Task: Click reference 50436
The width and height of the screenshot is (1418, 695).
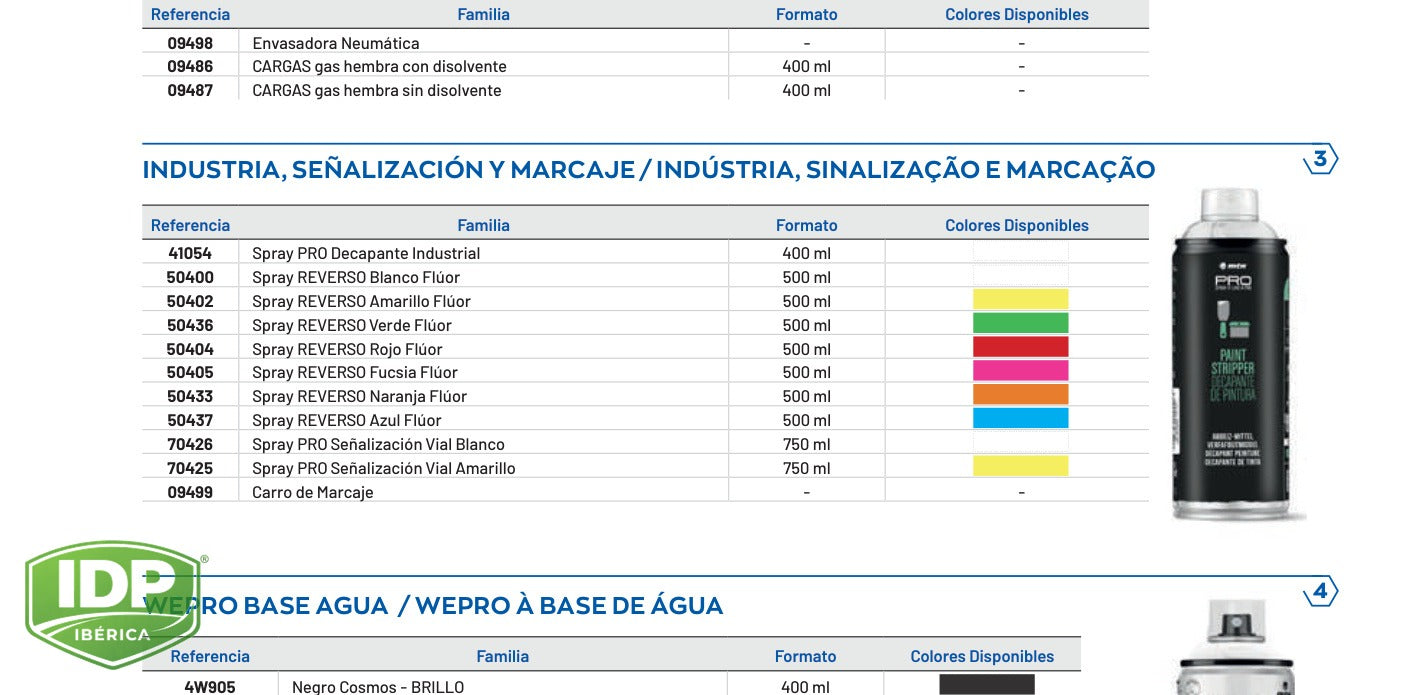Action: (x=190, y=325)
